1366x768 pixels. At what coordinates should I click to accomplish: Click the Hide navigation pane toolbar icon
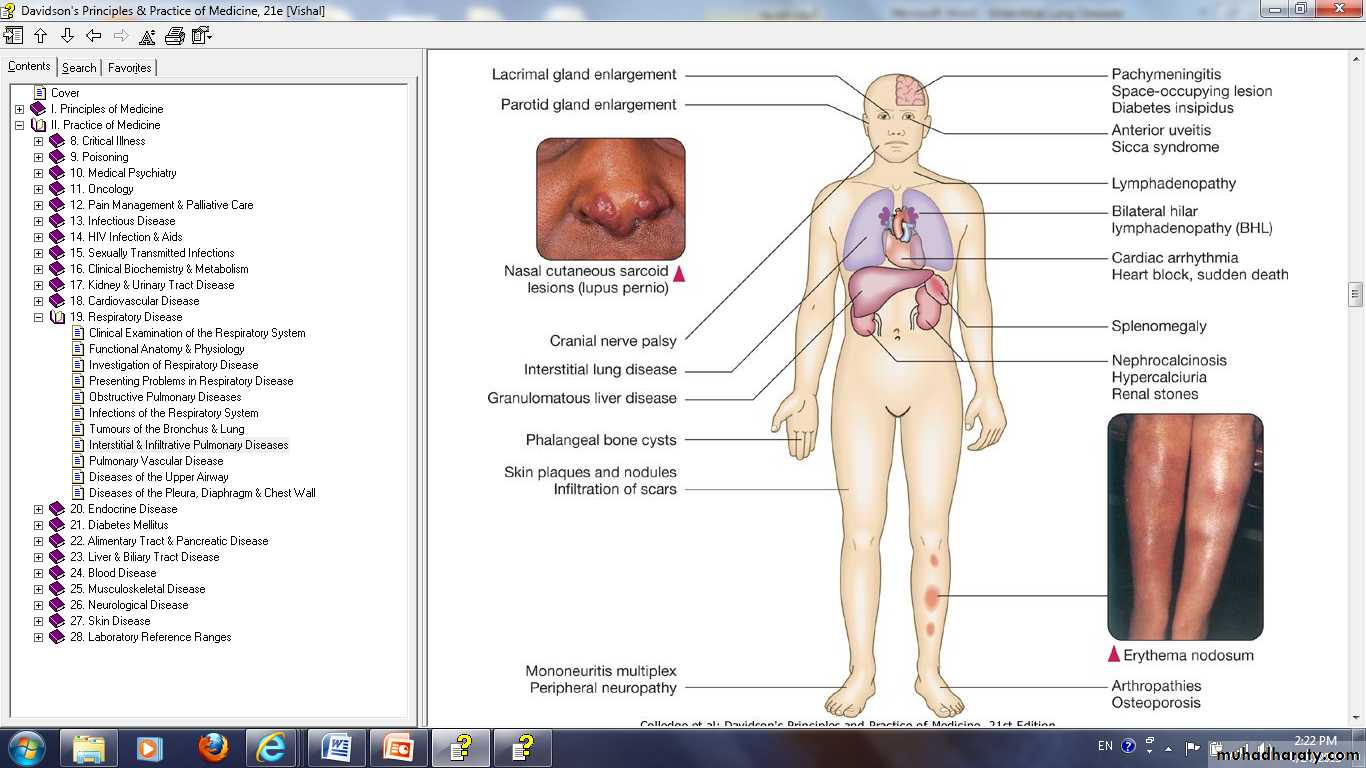(13, 36)
